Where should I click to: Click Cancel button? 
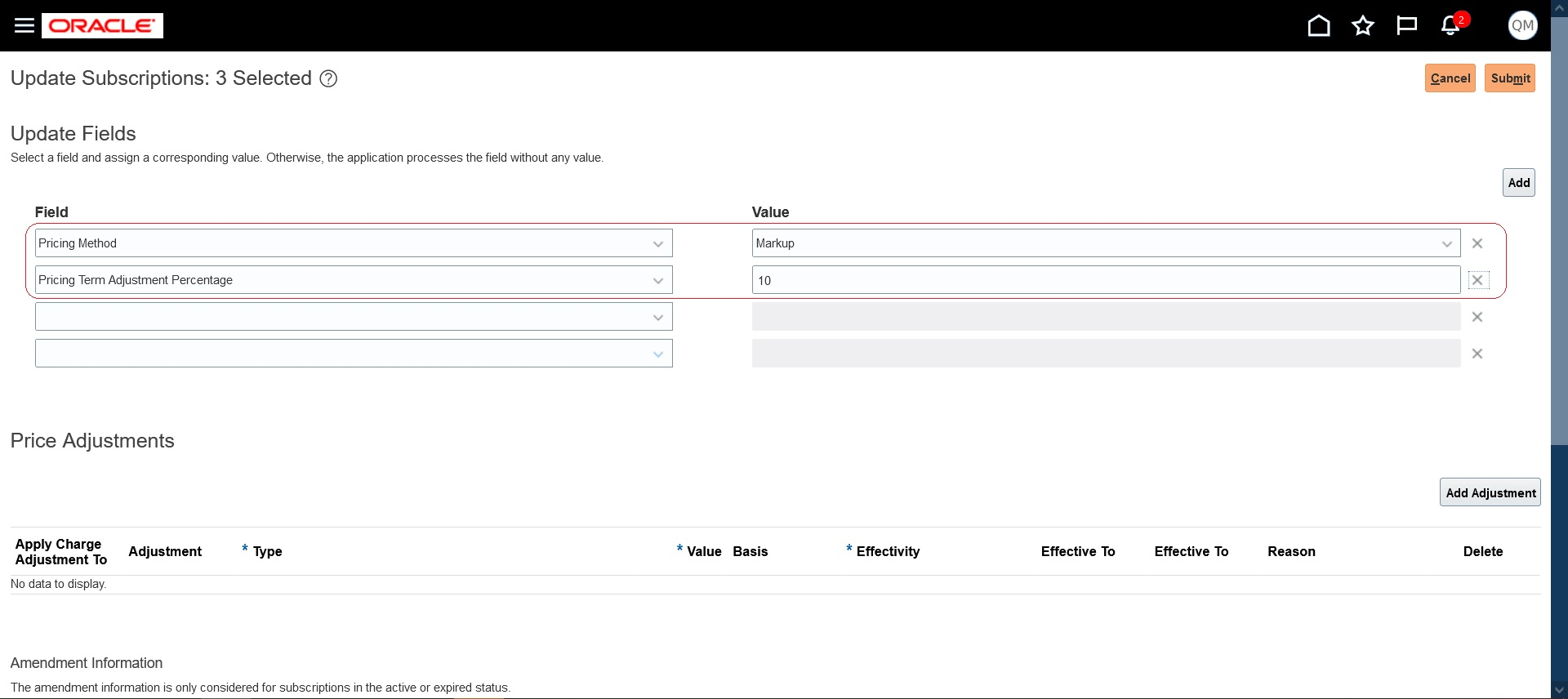[x=1450, y=78]
